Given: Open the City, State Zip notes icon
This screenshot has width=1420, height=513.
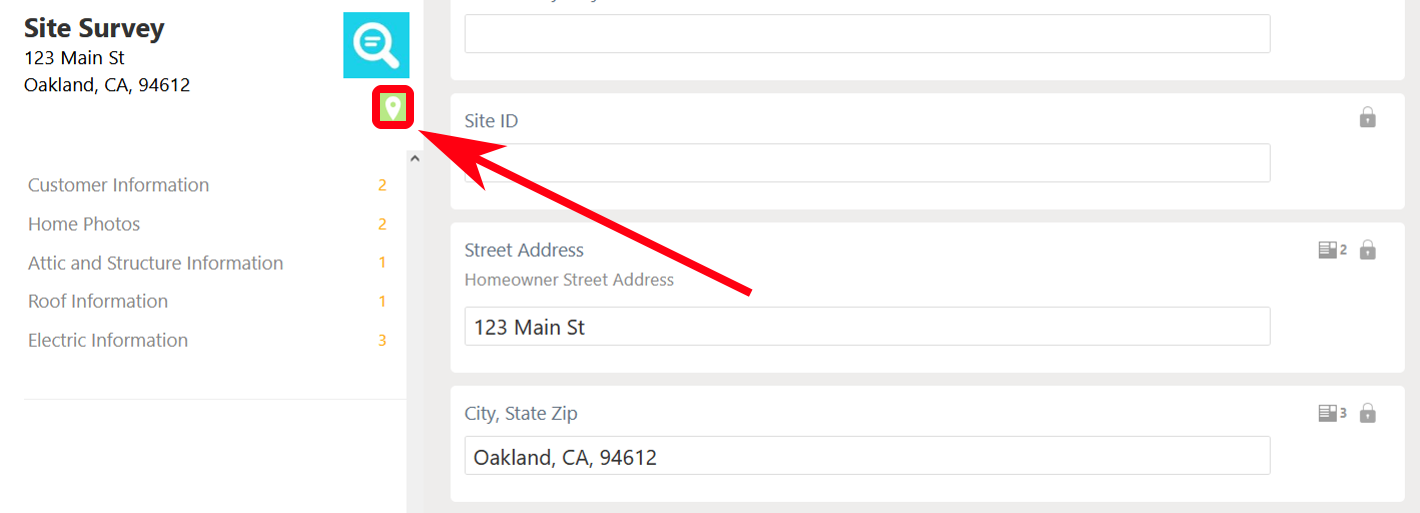Looking at the screenshot, I should click(x=1331, y=413).
